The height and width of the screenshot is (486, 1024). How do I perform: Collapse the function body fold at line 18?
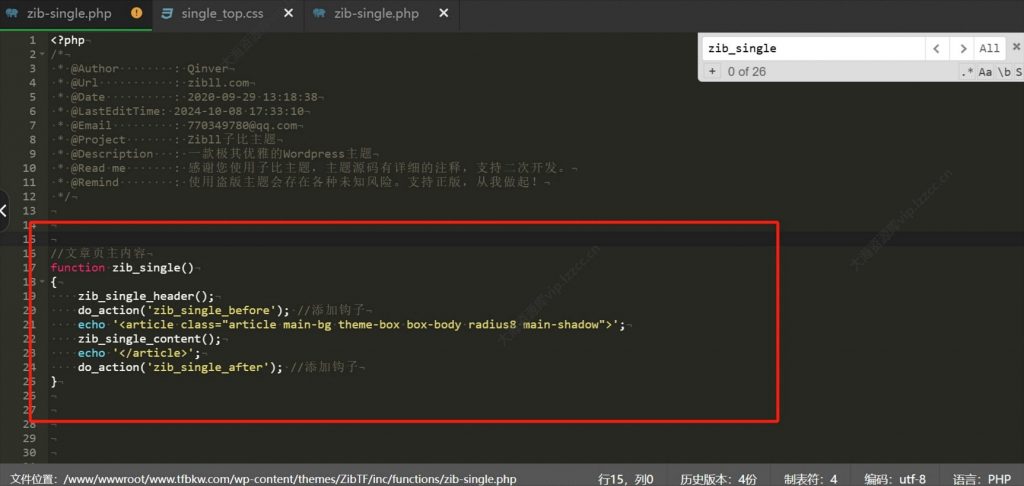coord(43,282)
